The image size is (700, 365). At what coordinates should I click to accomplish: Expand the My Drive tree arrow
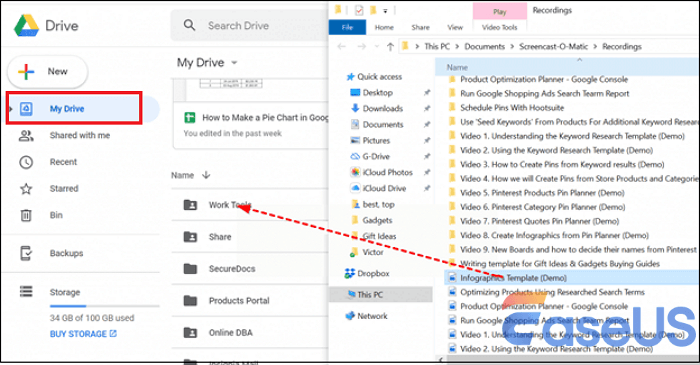(11, 109)
